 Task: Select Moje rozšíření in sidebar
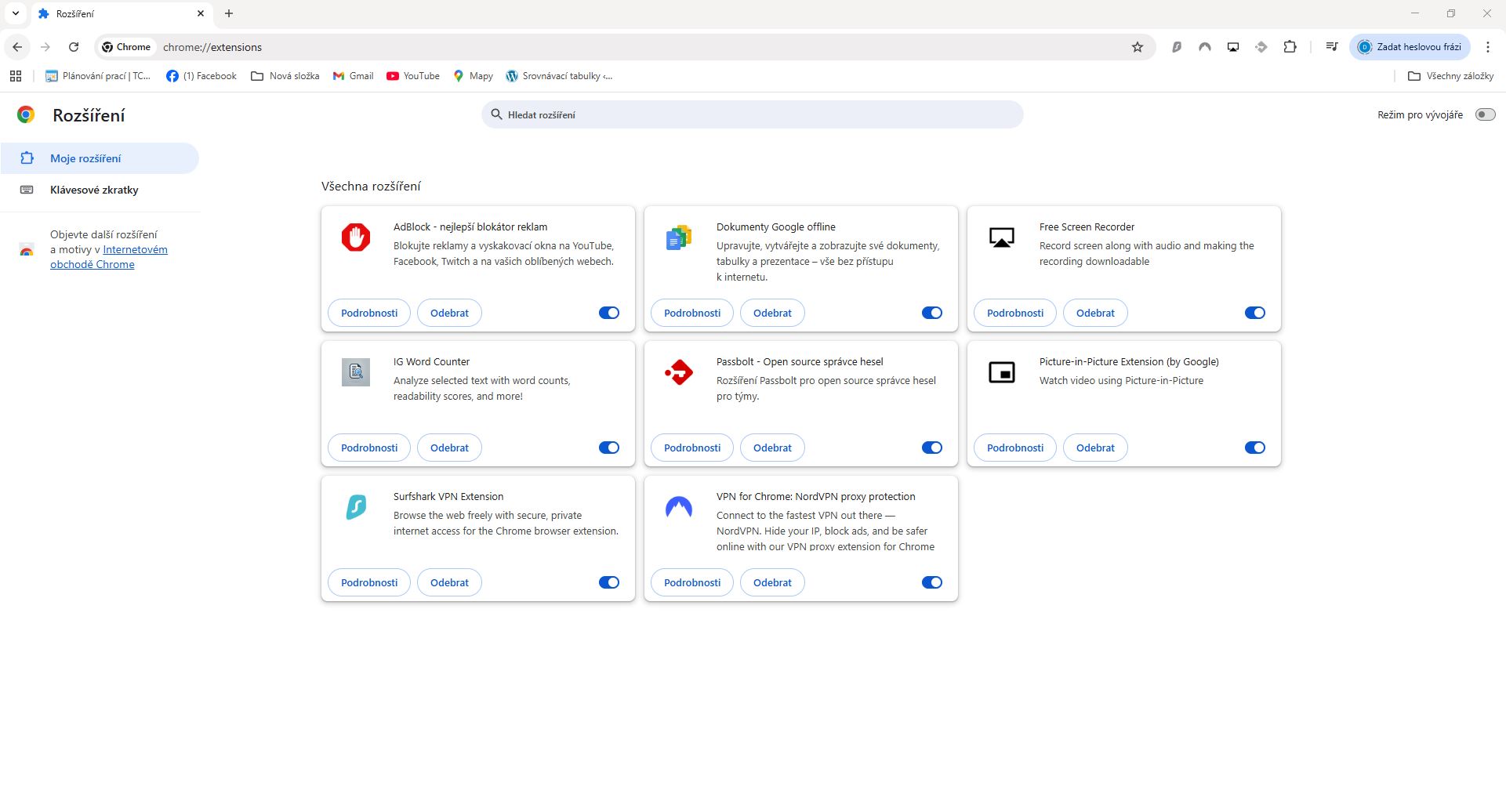100,158
